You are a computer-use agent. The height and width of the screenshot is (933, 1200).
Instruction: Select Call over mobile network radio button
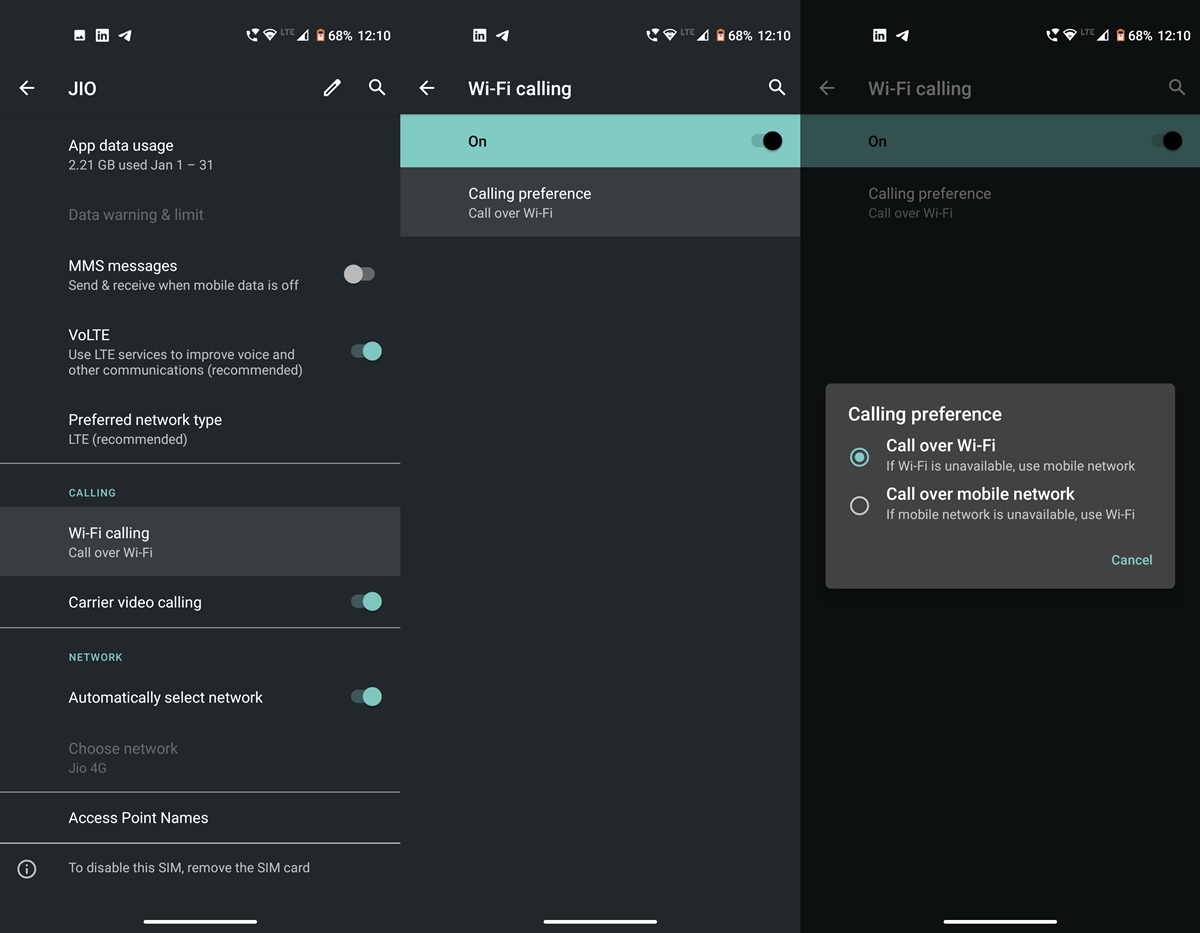(x=859, y=506)
